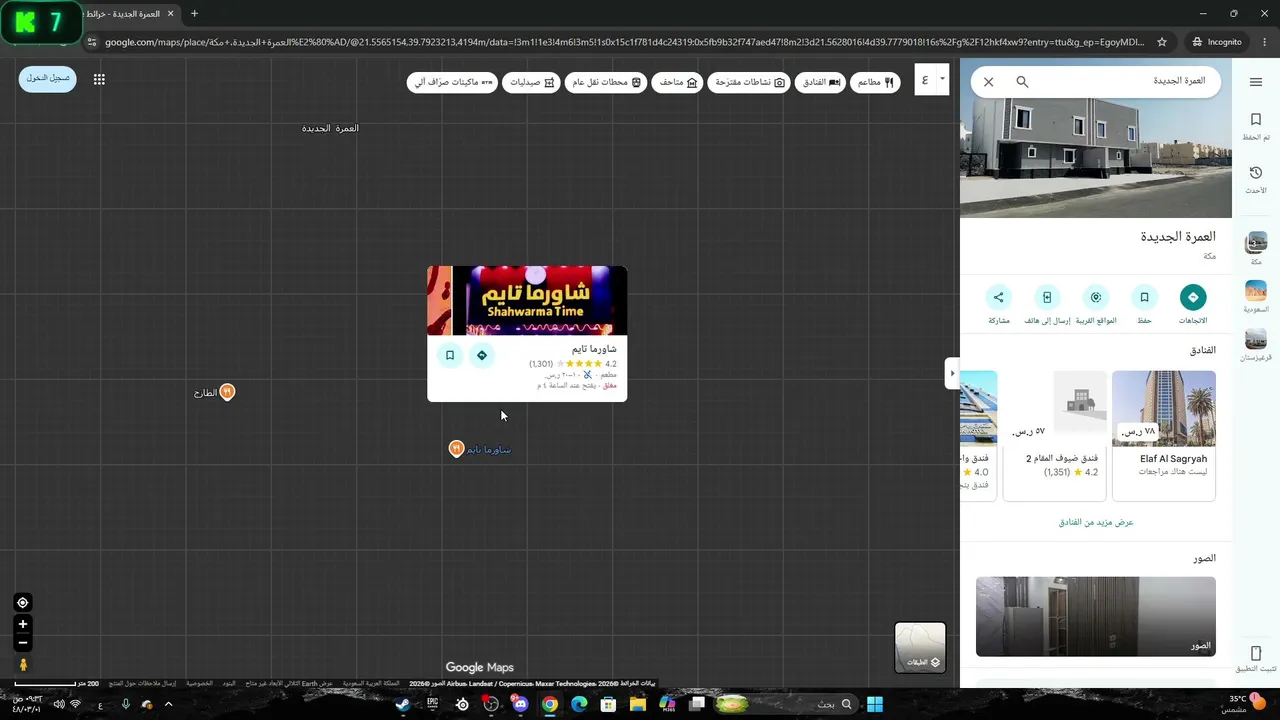1280x720 pixels.
Task: Click the show my location button
Action: pyautogui.click(x=22, y=602)
